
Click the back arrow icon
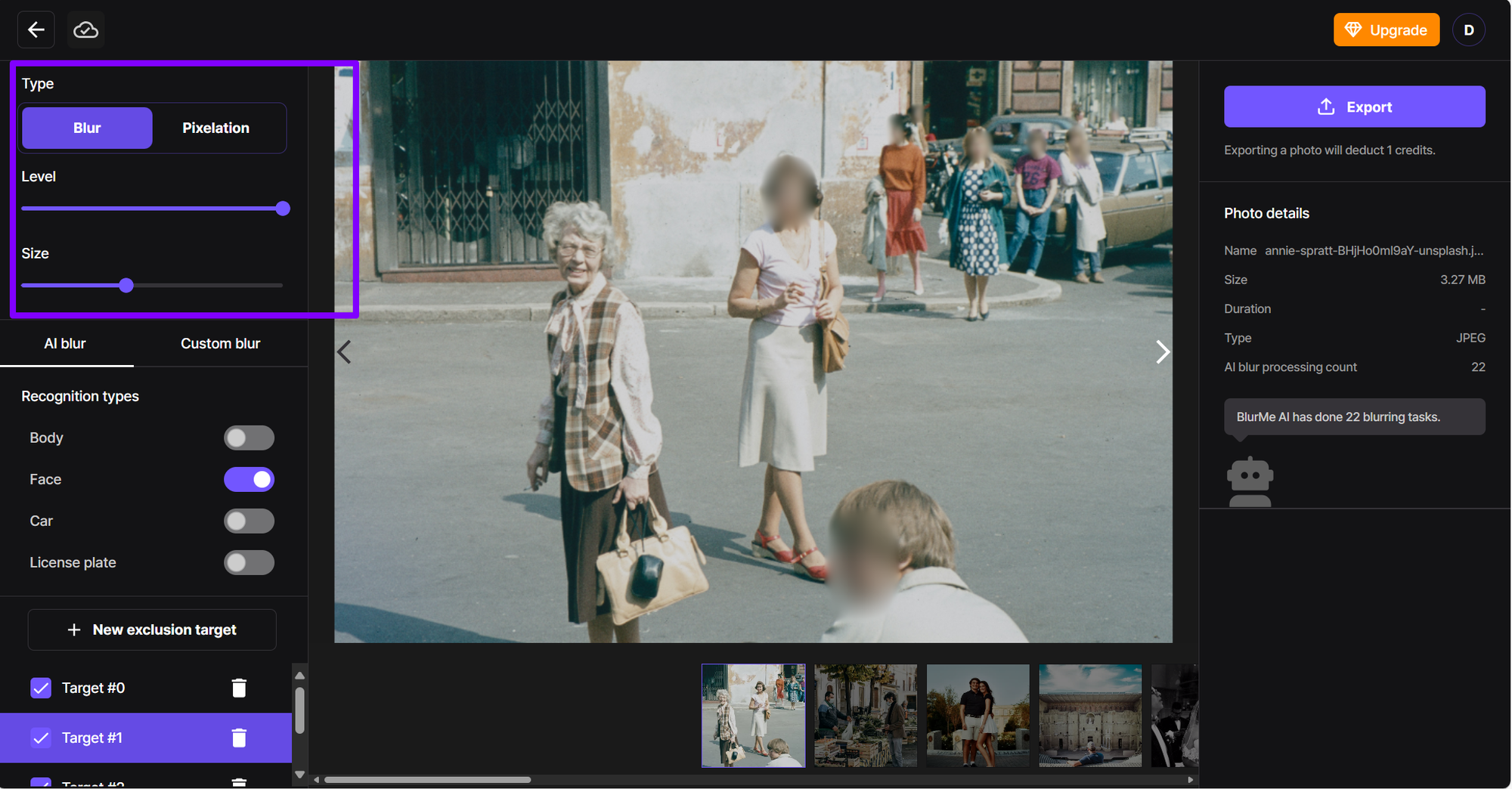[36, 29]
